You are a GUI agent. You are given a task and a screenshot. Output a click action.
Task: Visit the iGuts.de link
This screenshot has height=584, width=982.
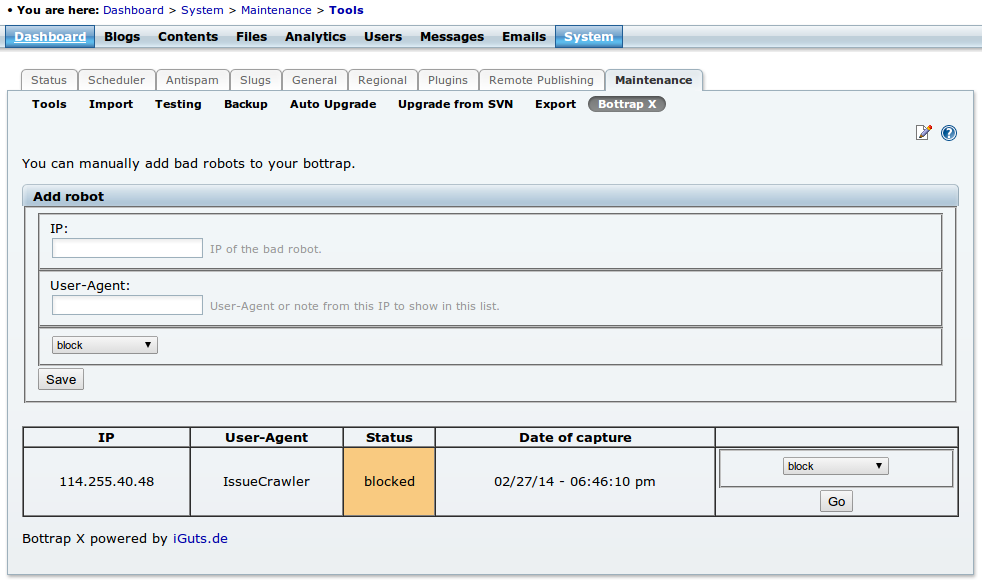(200, 539)
